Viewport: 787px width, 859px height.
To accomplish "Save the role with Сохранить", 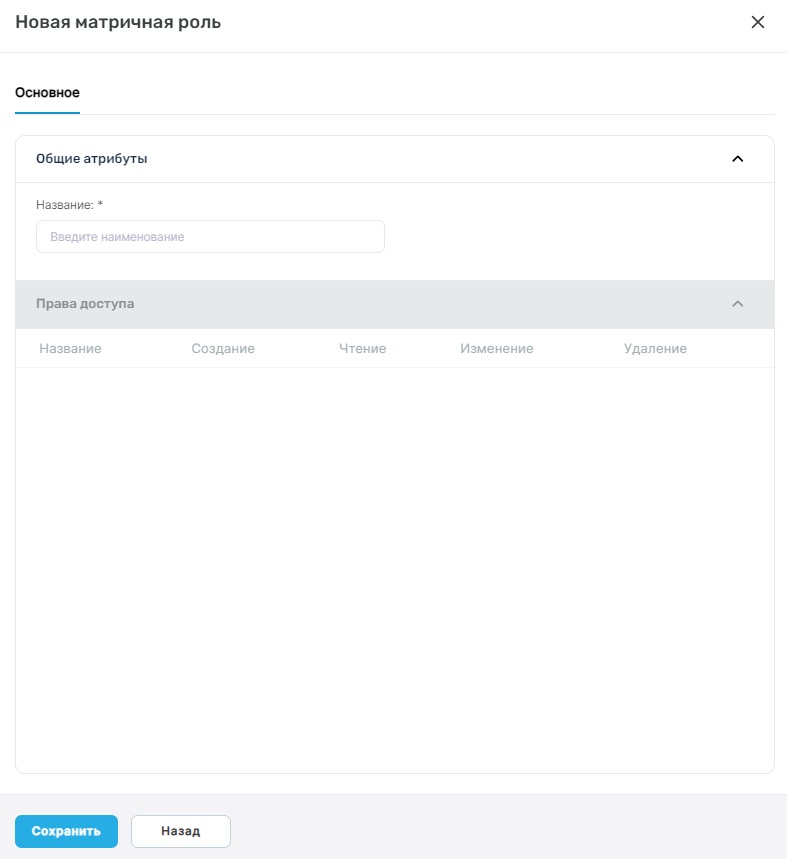I will click(66, 831).
